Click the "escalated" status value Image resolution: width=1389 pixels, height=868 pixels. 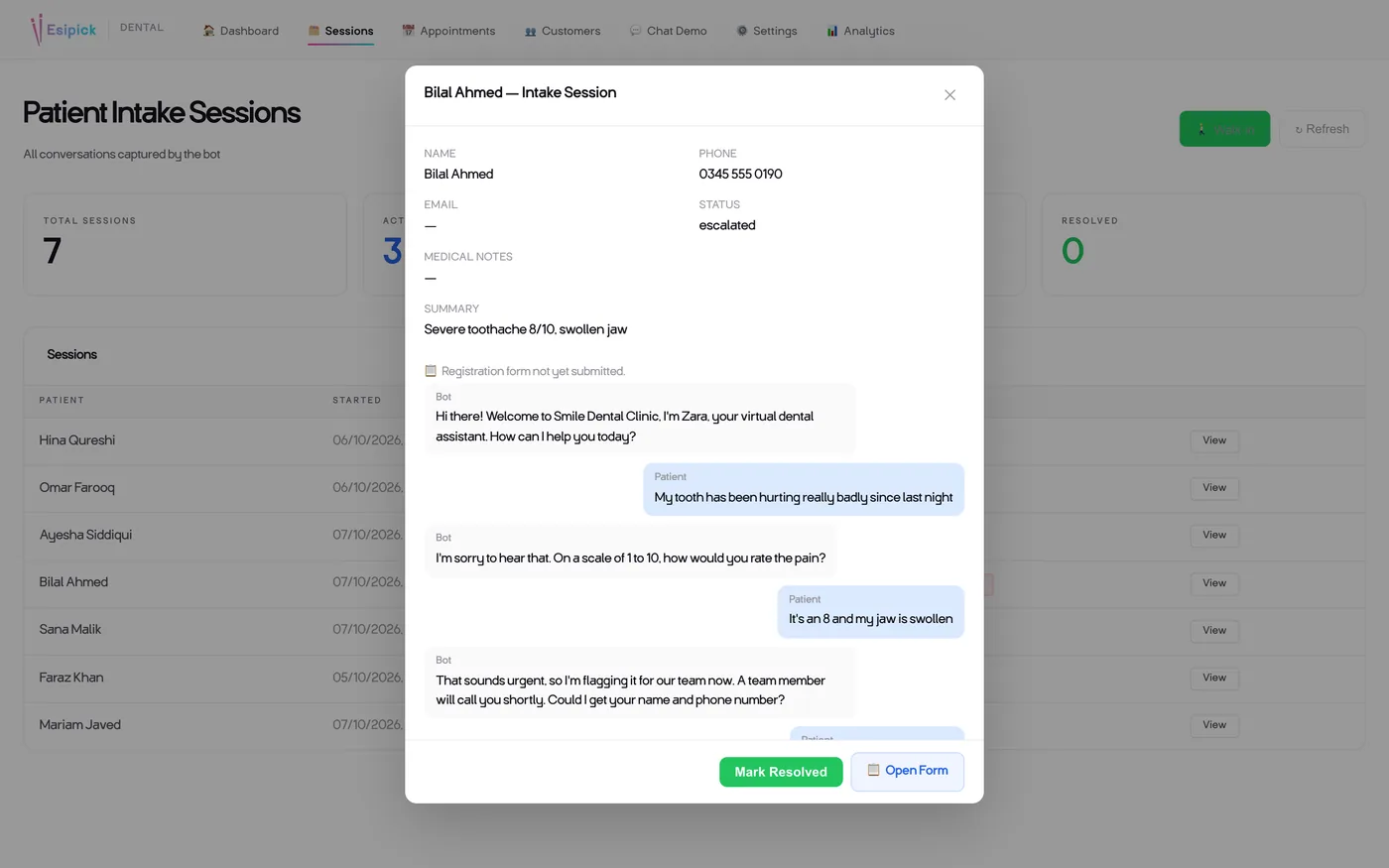(727, 225)
